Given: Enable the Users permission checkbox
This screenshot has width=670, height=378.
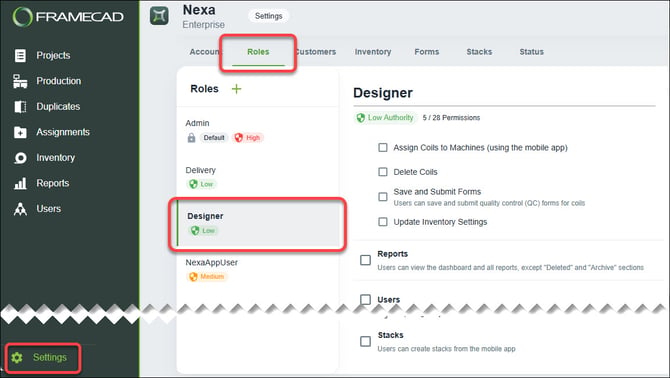Looking at the screenshot, I should click(365, 299).
